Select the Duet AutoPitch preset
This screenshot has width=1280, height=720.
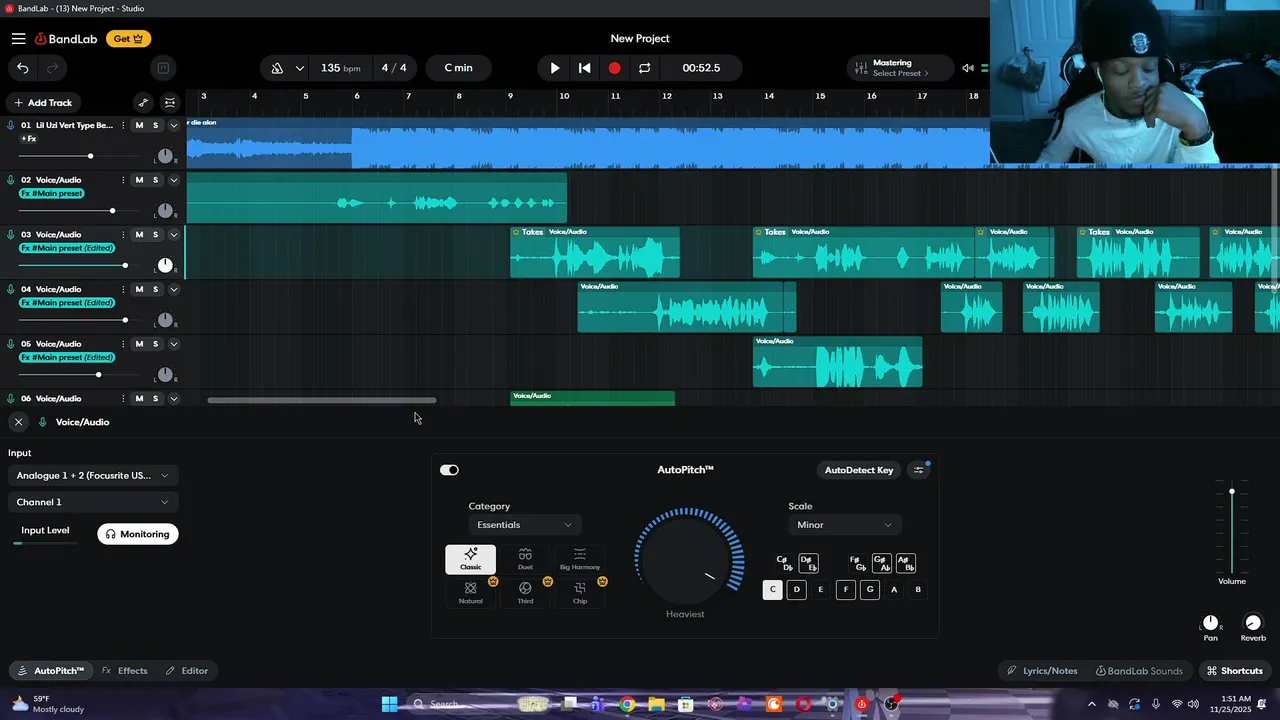(525, 559)
